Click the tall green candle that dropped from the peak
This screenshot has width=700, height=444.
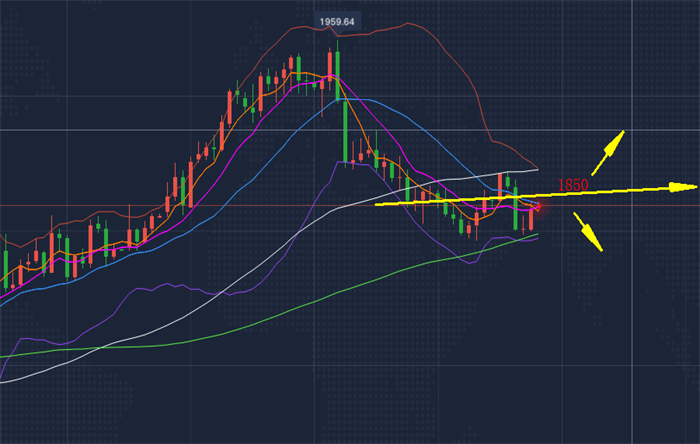coord(346,132)
